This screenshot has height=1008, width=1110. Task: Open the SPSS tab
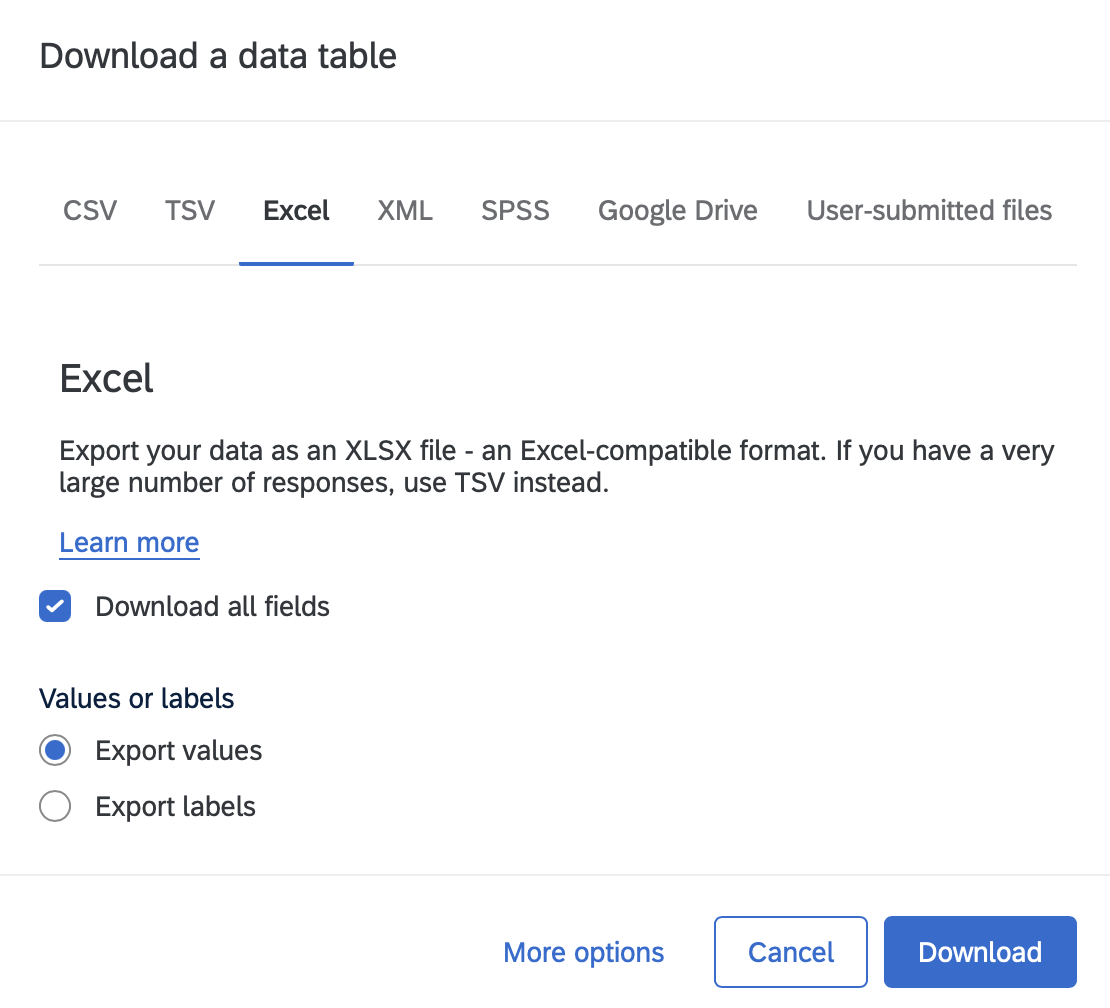(515, 211)
